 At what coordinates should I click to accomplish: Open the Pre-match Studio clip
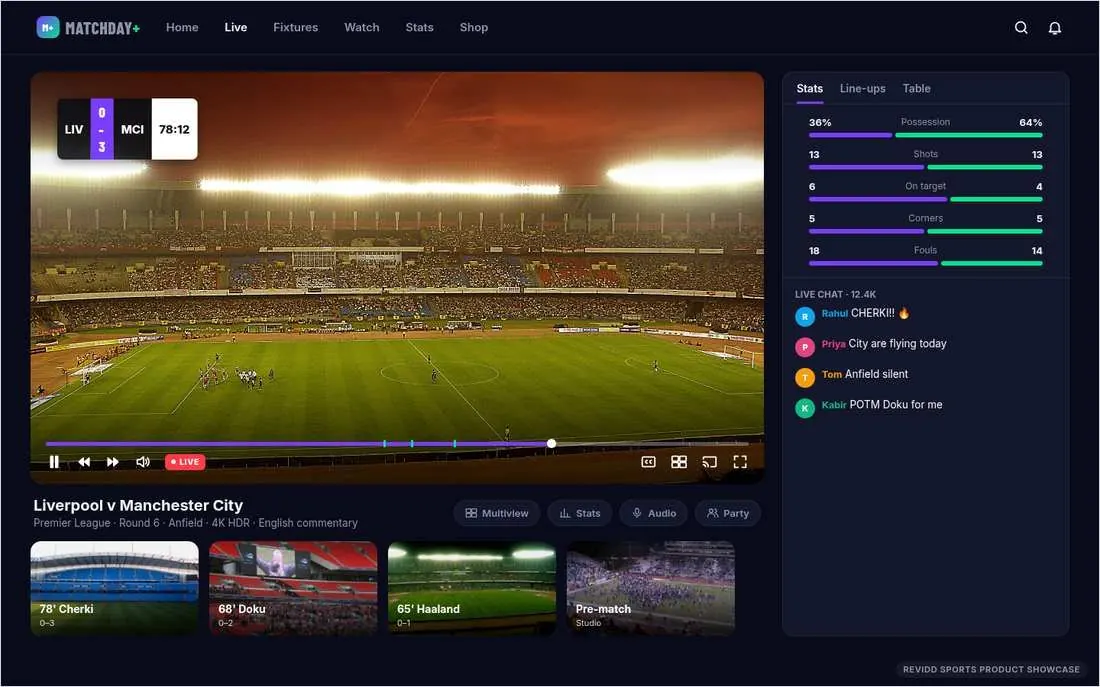click(650, 588)
